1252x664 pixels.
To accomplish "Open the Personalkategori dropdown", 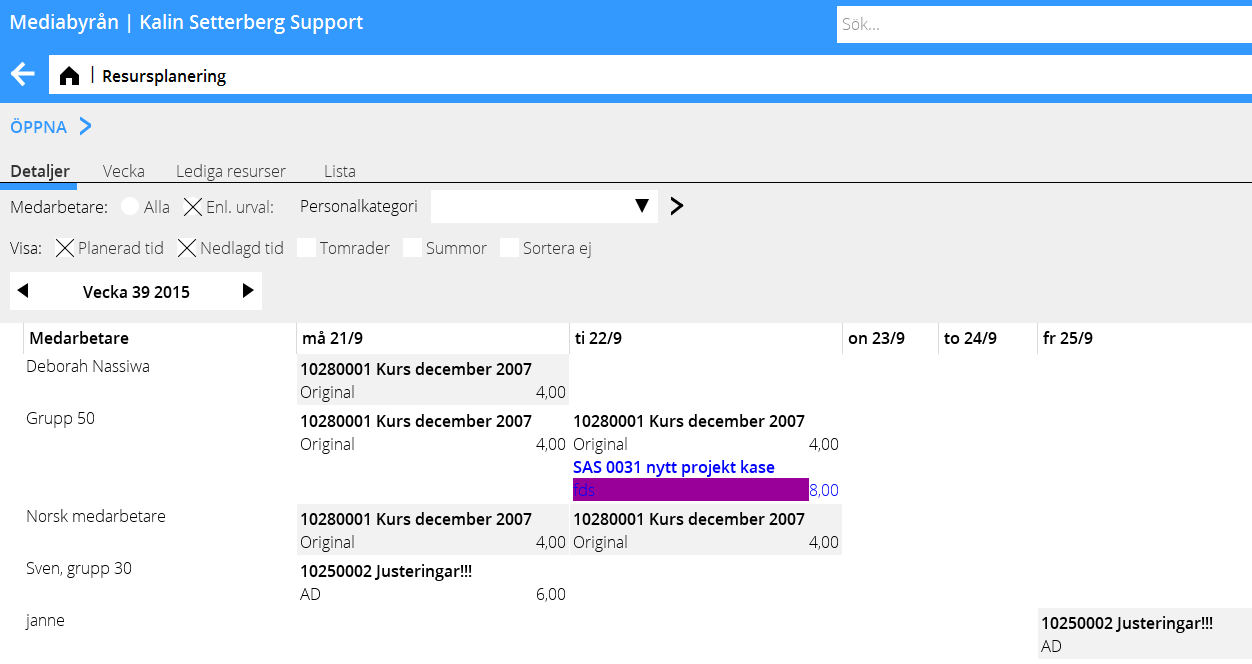I will (544, 207).
